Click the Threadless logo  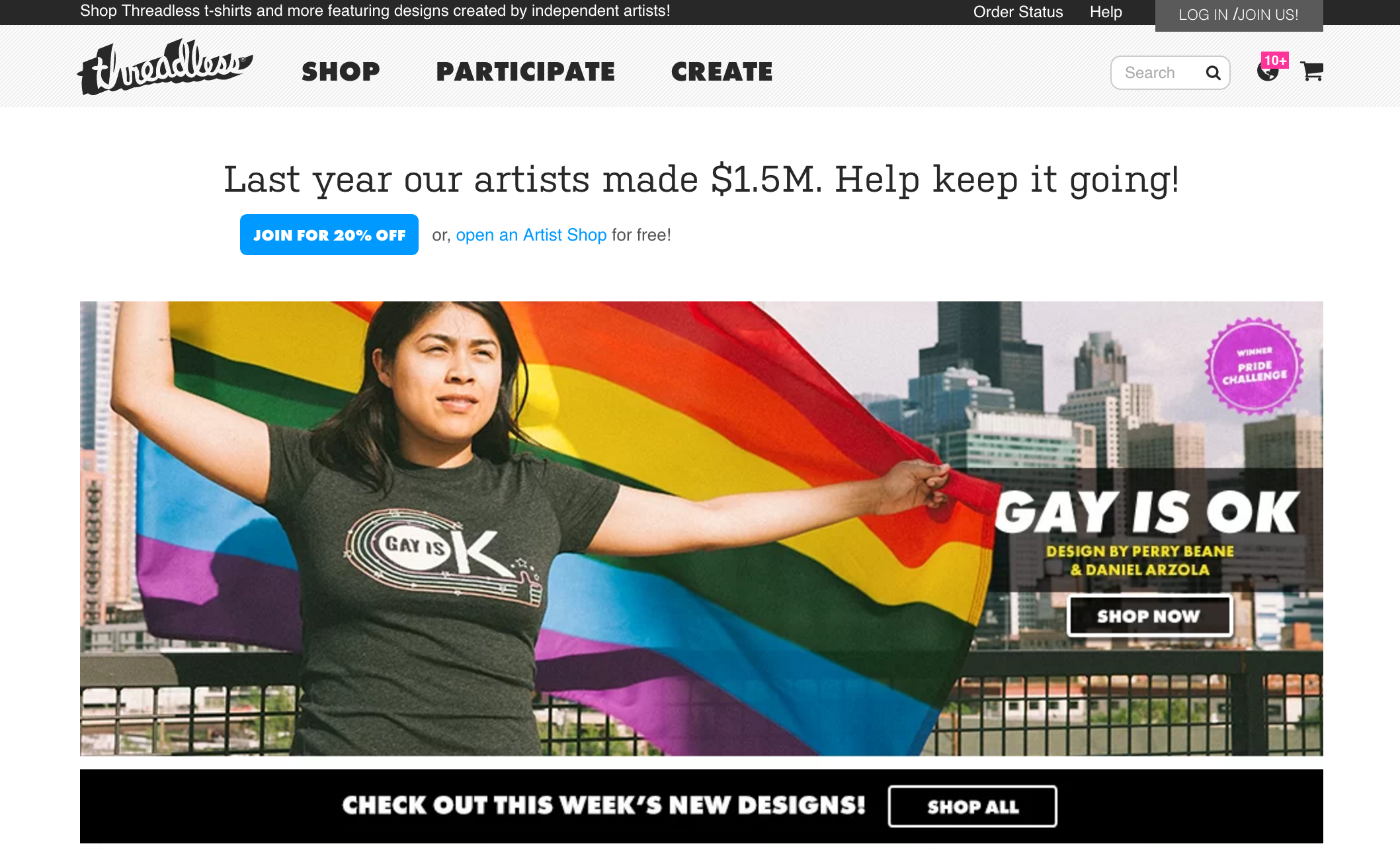pyautogui.click(x=165, y=67)
